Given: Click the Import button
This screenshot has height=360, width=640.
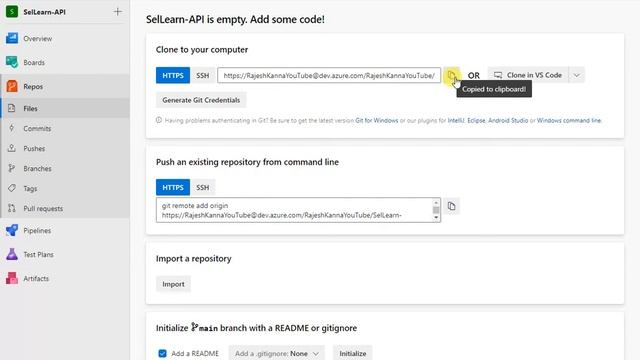Looking at the screenshot, I should pyautogui.click(x=173, y=284).
